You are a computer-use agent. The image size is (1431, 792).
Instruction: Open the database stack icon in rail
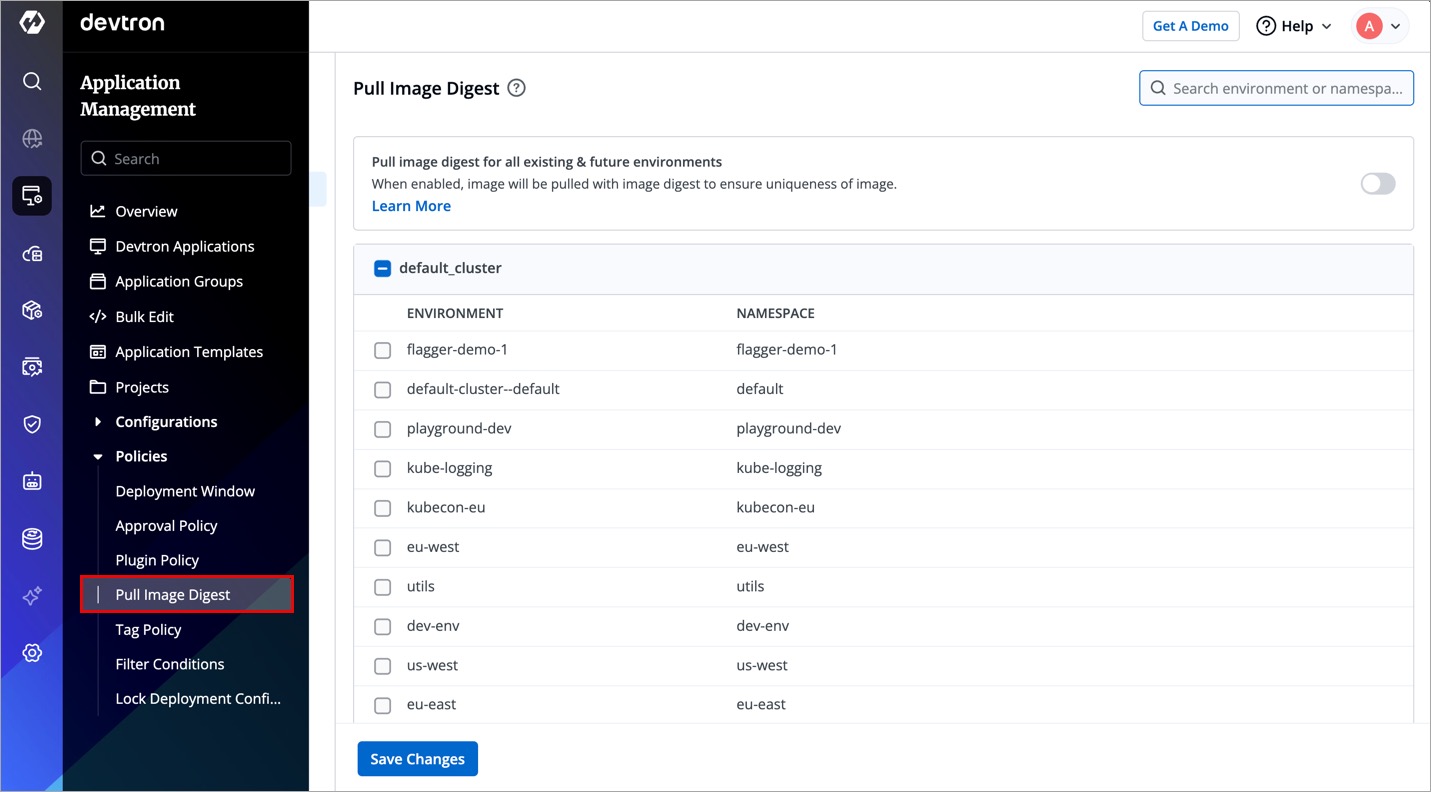click(32, 539)
